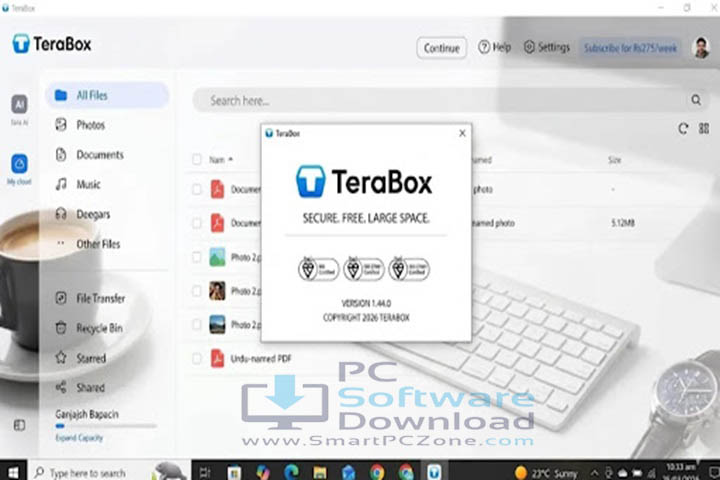Open the Windows Start menu
The height and width of the screenshot is (480, 720).
tap(13, 472)
